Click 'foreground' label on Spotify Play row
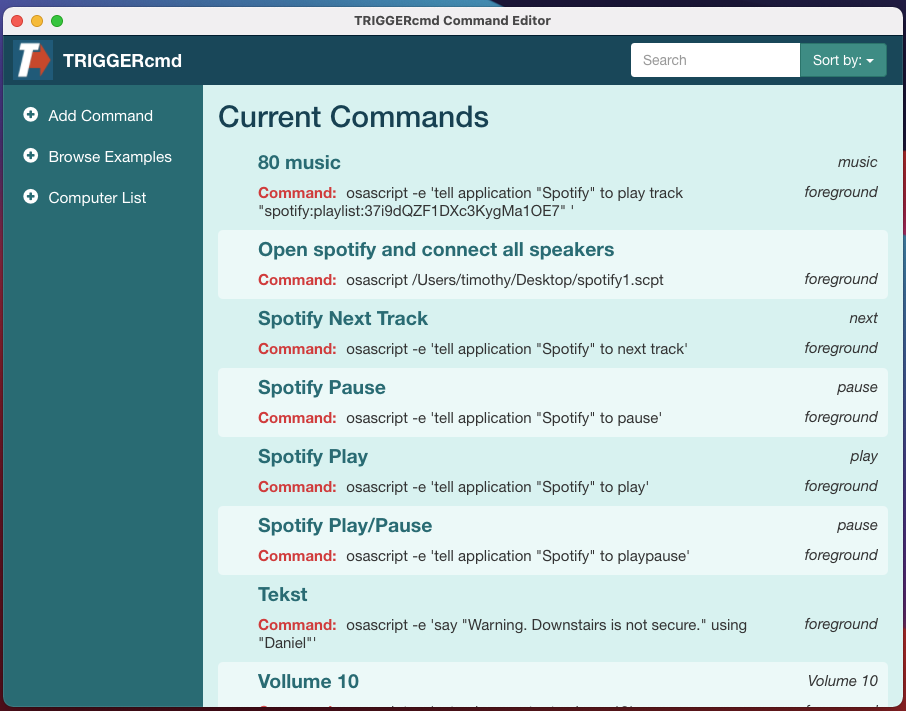906x711 pixels. (x=841, y=486)
